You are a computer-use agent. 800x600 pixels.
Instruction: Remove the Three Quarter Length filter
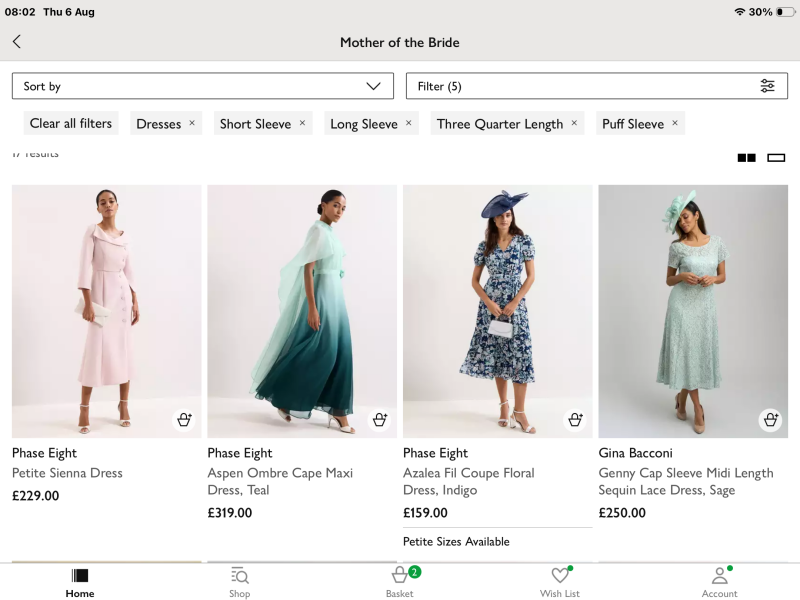(574, 123)
